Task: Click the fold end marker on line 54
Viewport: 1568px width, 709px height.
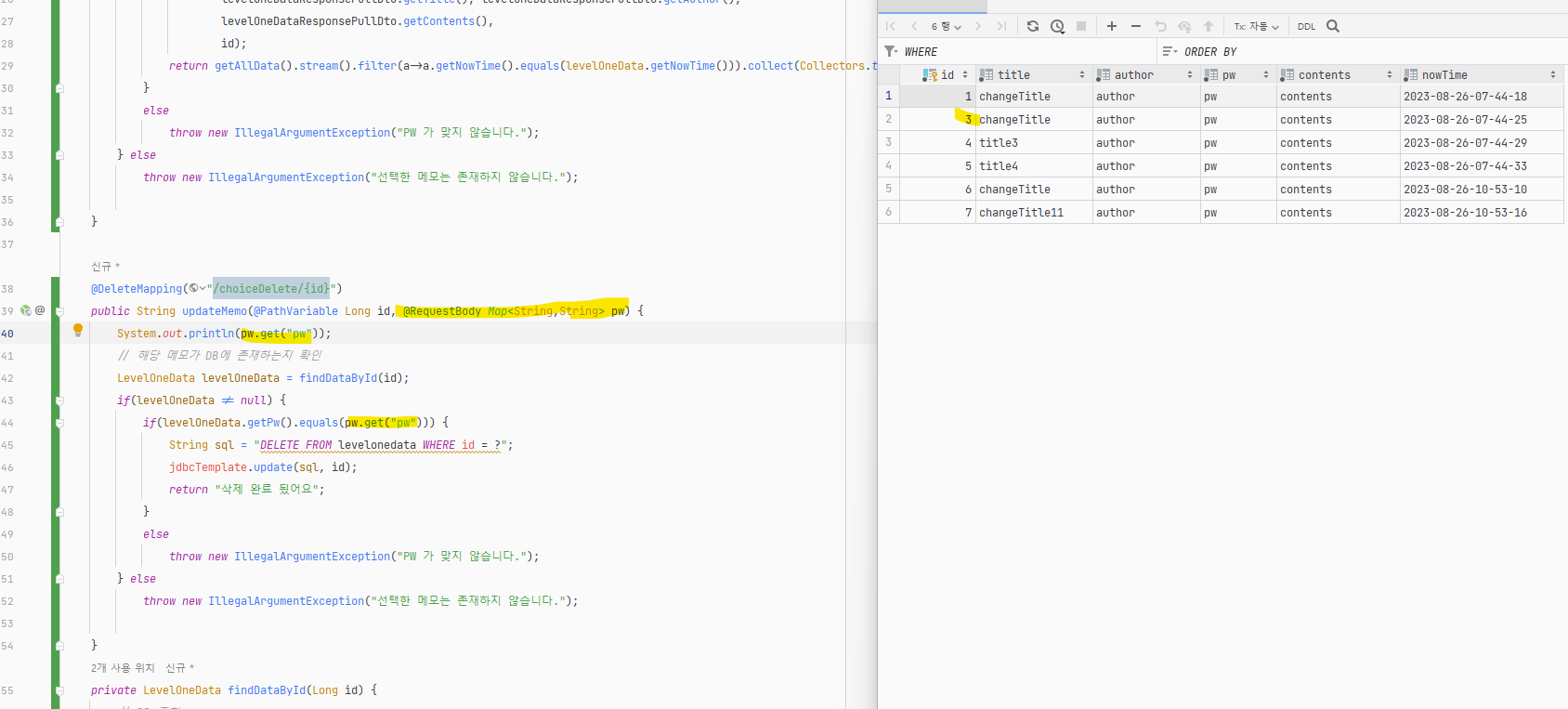Action: click(x=59, y=645)
